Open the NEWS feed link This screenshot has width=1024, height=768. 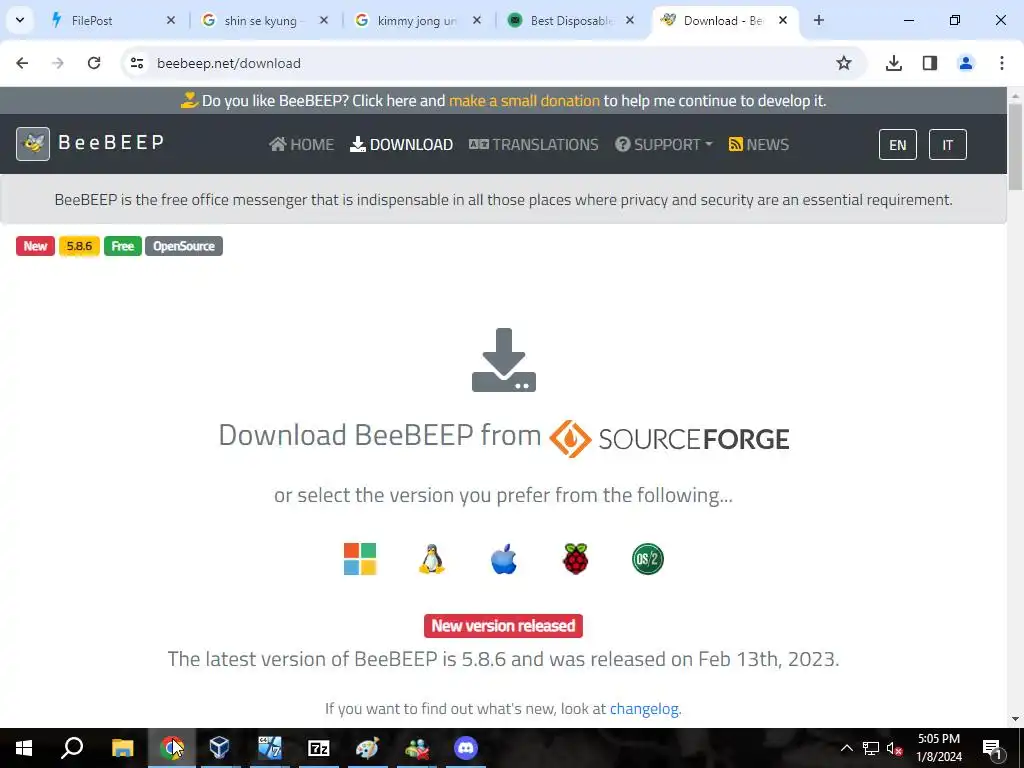point(759,144)
